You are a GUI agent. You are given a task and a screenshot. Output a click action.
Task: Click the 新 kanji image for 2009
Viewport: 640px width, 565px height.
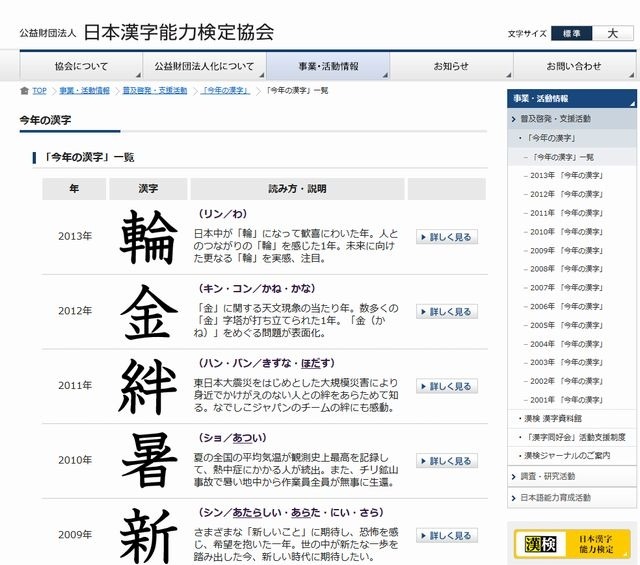(149, 536)
